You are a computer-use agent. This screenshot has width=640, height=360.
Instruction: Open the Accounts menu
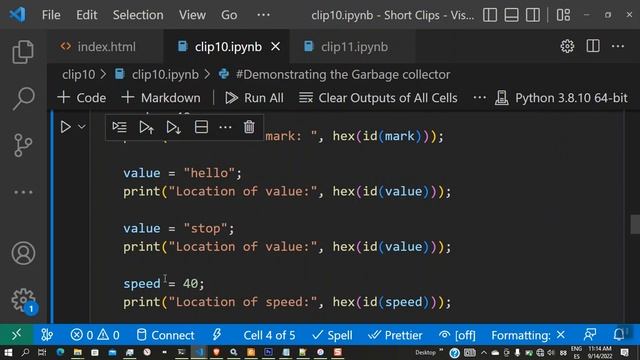click(23, 253)
